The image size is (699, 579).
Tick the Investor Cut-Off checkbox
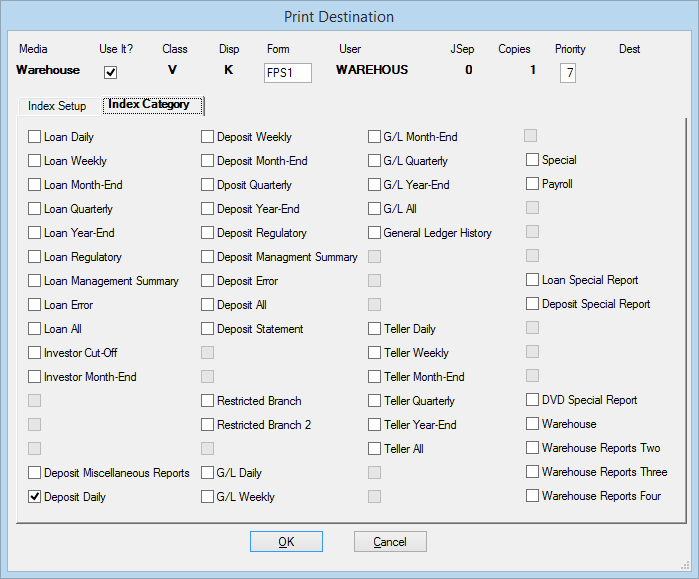click(35, 353)
